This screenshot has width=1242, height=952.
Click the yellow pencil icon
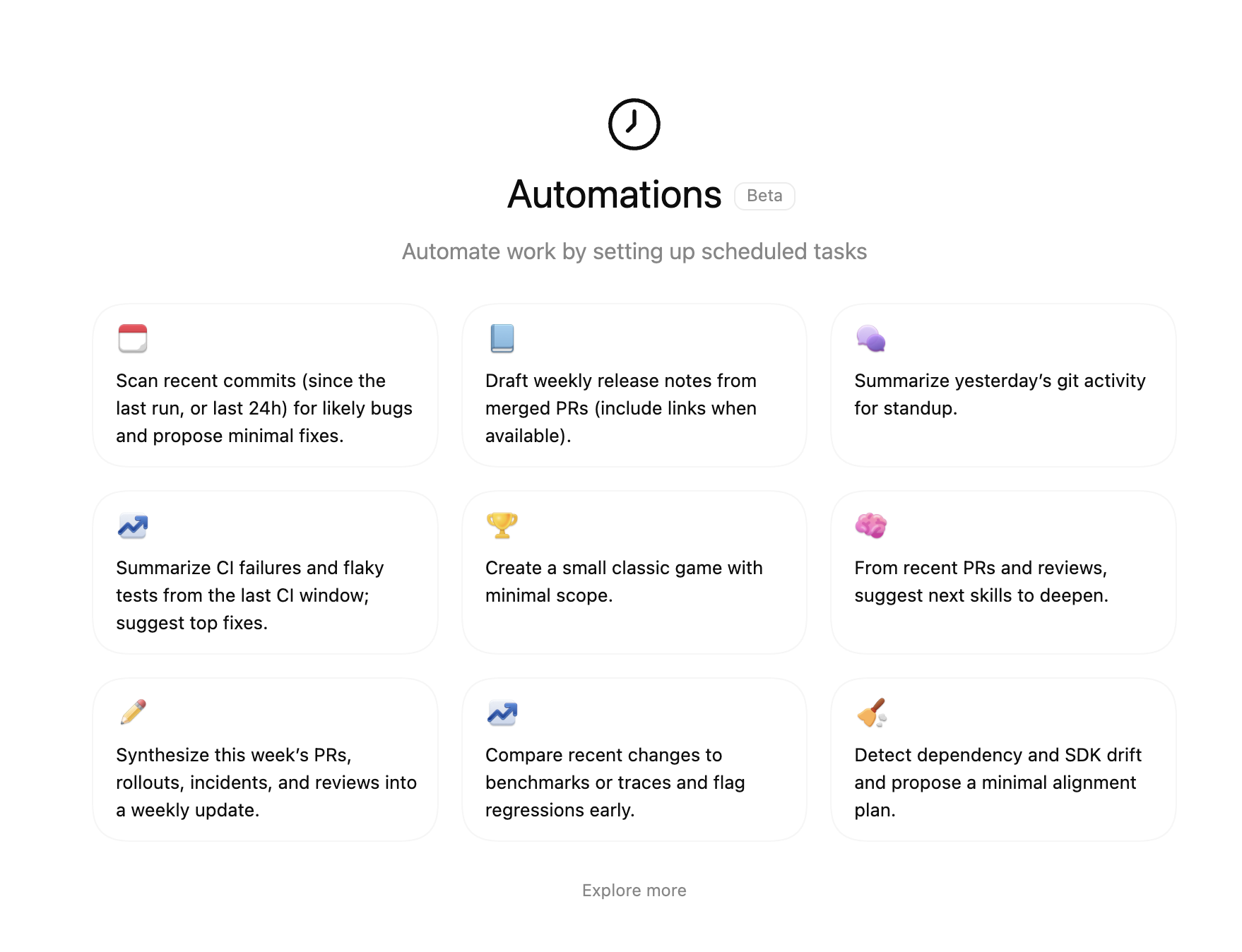(x=133, y=713)
